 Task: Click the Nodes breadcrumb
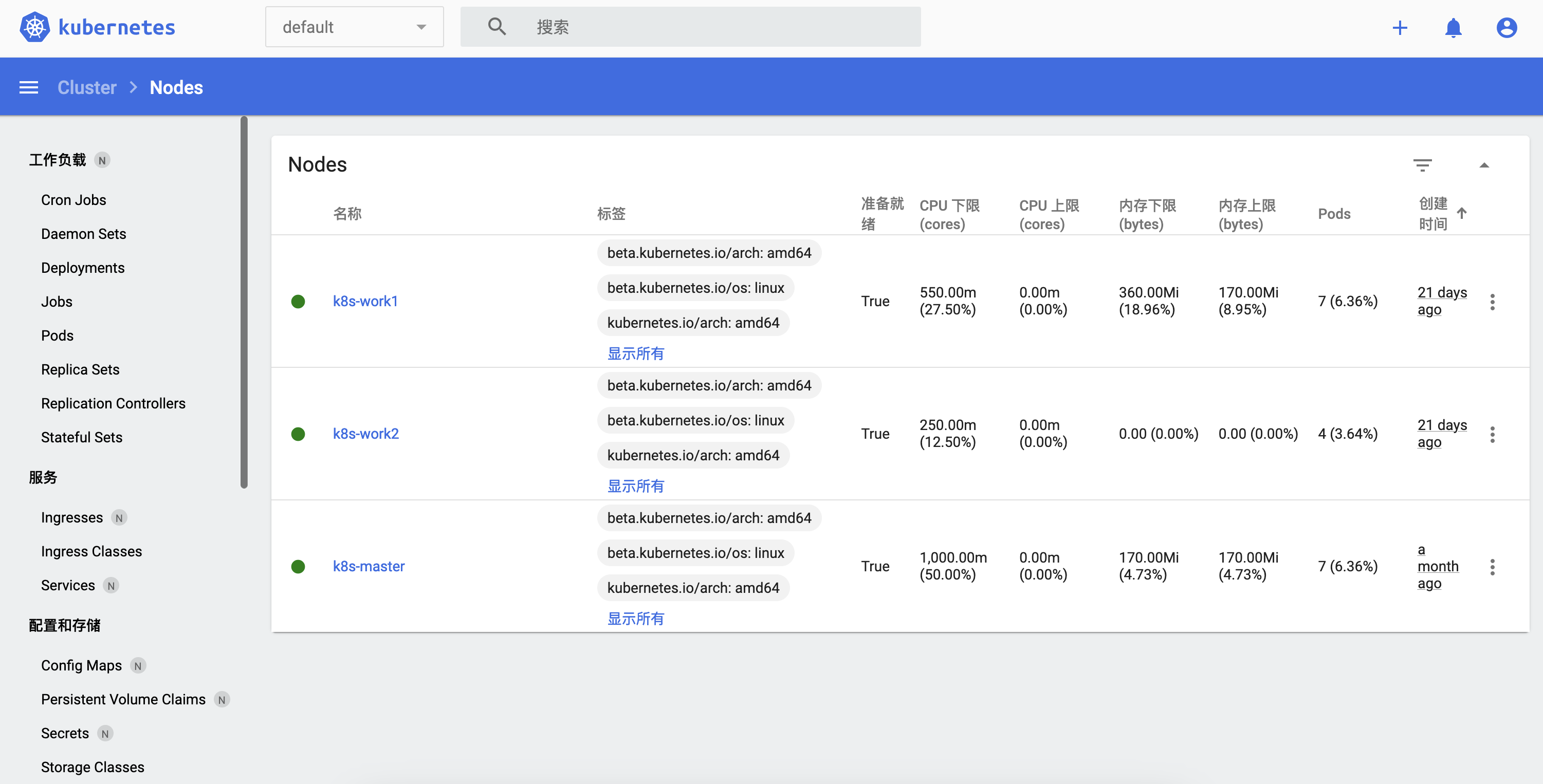pyautogui.click(x=176, y=87)
